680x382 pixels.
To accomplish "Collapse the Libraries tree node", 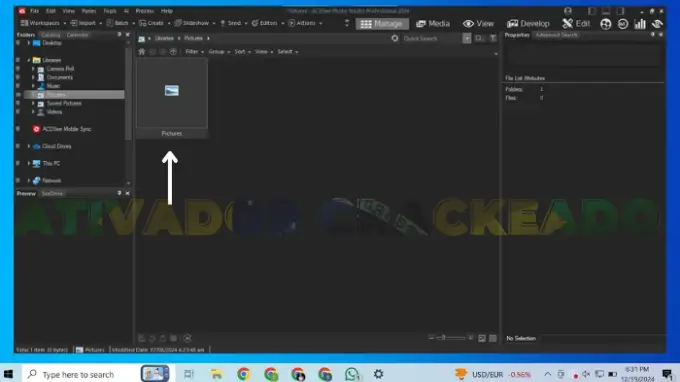I will [29, 60].
